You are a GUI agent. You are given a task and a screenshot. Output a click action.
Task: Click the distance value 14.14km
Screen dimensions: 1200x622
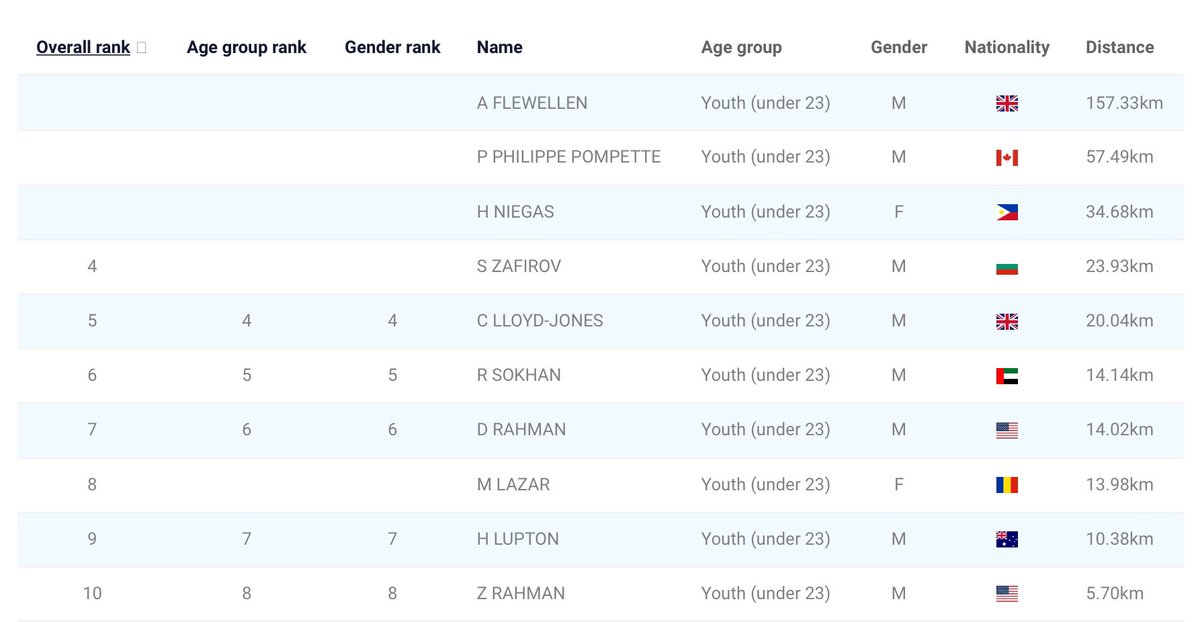click(x=1120, y=375)
